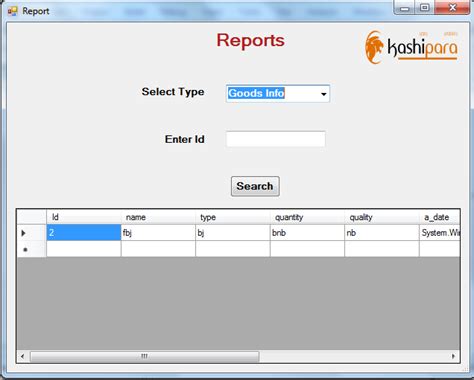Sort by the Id column header

(x=84, y=217)
